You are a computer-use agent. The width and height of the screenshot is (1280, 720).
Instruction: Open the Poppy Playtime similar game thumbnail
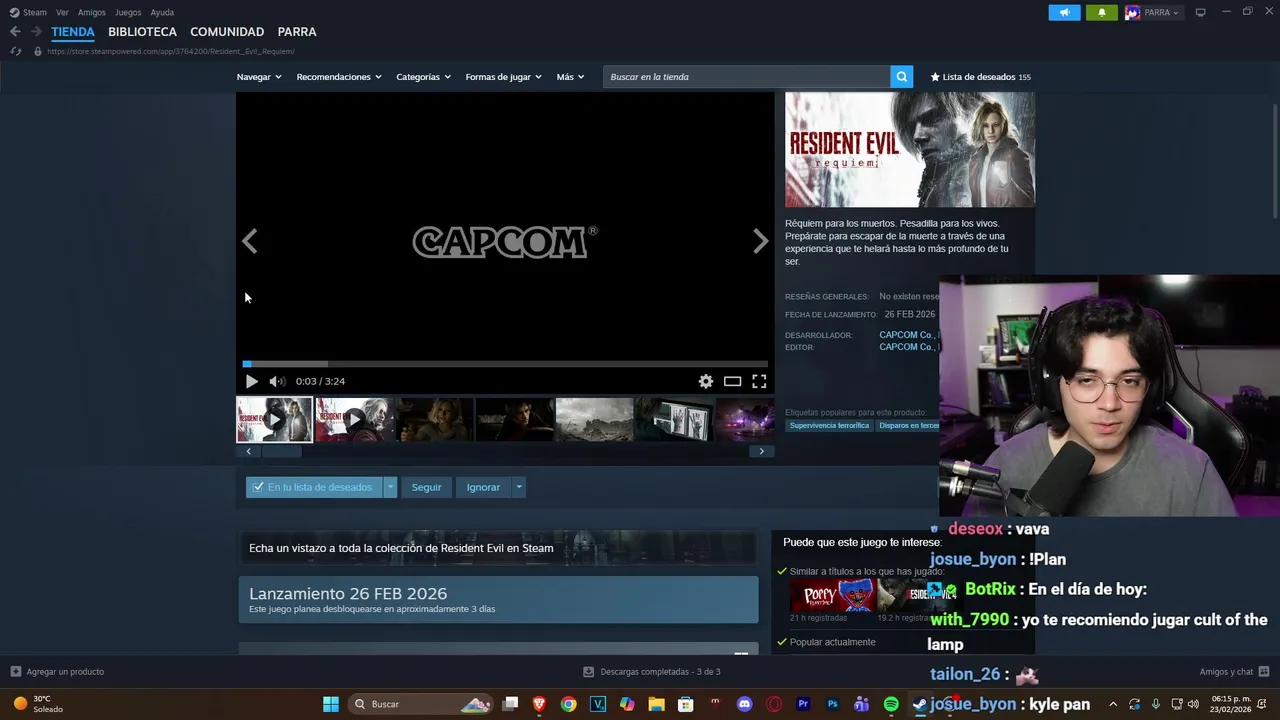(x=831, y=596)
